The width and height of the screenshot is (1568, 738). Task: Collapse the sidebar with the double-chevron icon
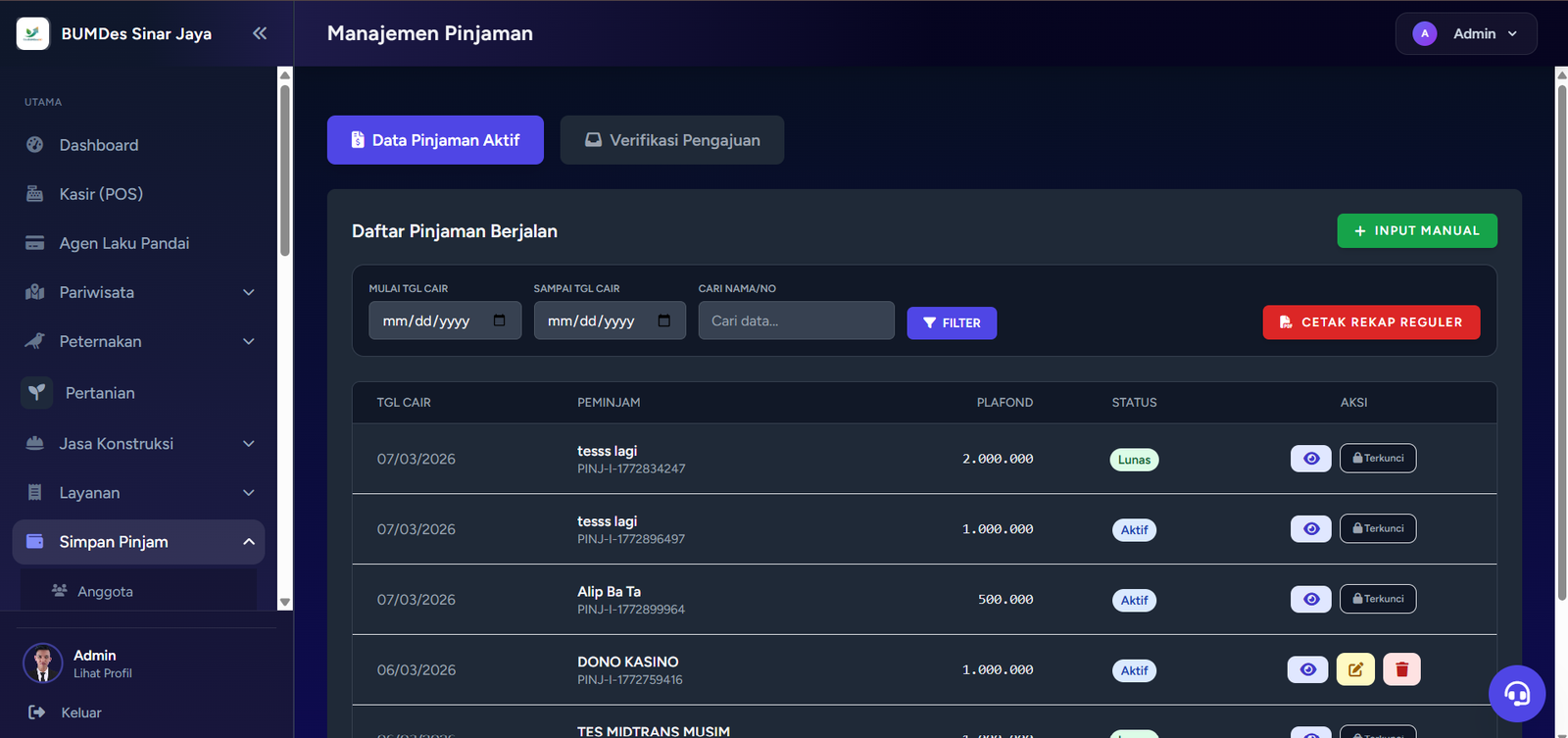pos(260,33)
